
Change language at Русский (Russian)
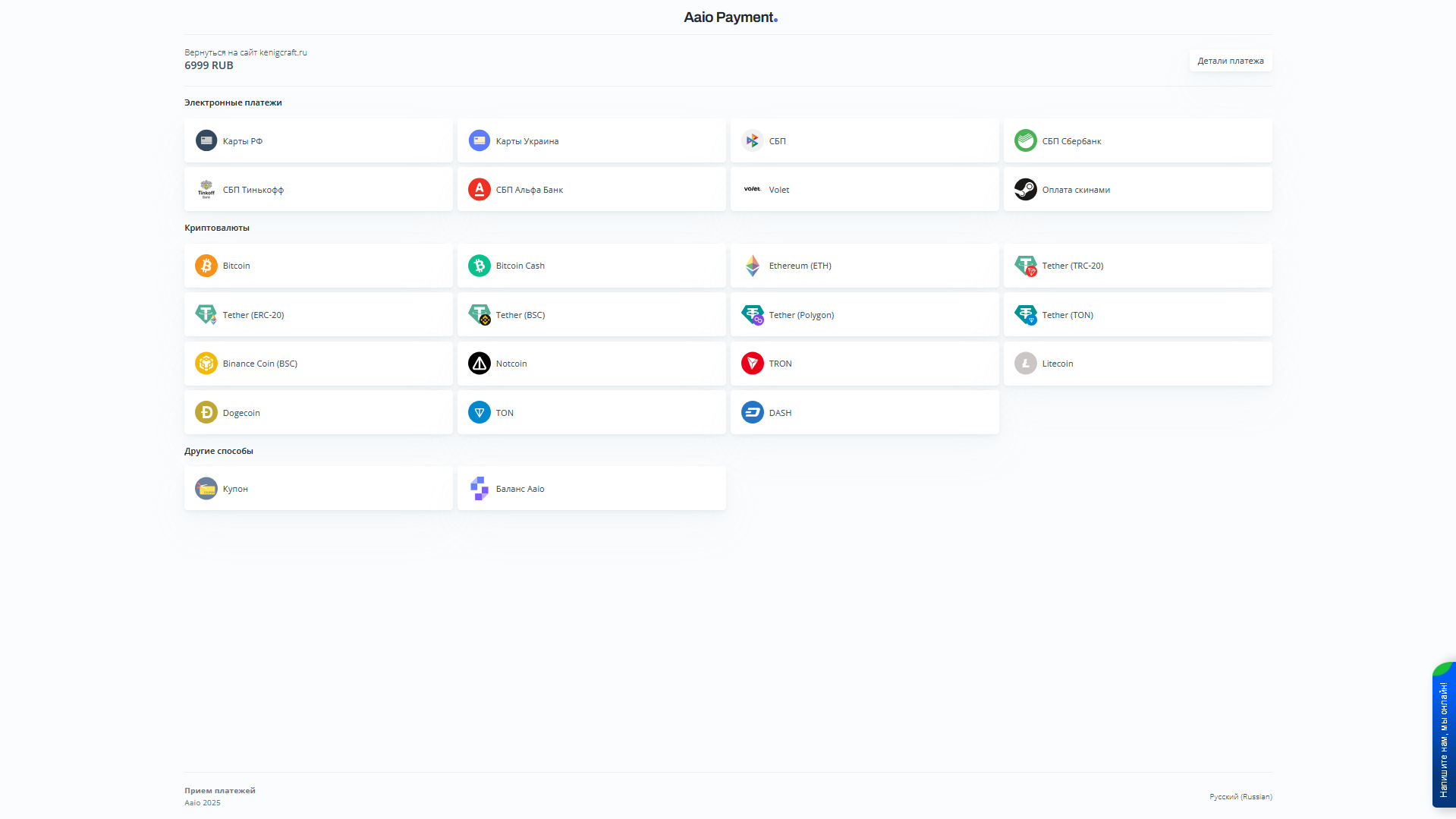click(1241, 796)
